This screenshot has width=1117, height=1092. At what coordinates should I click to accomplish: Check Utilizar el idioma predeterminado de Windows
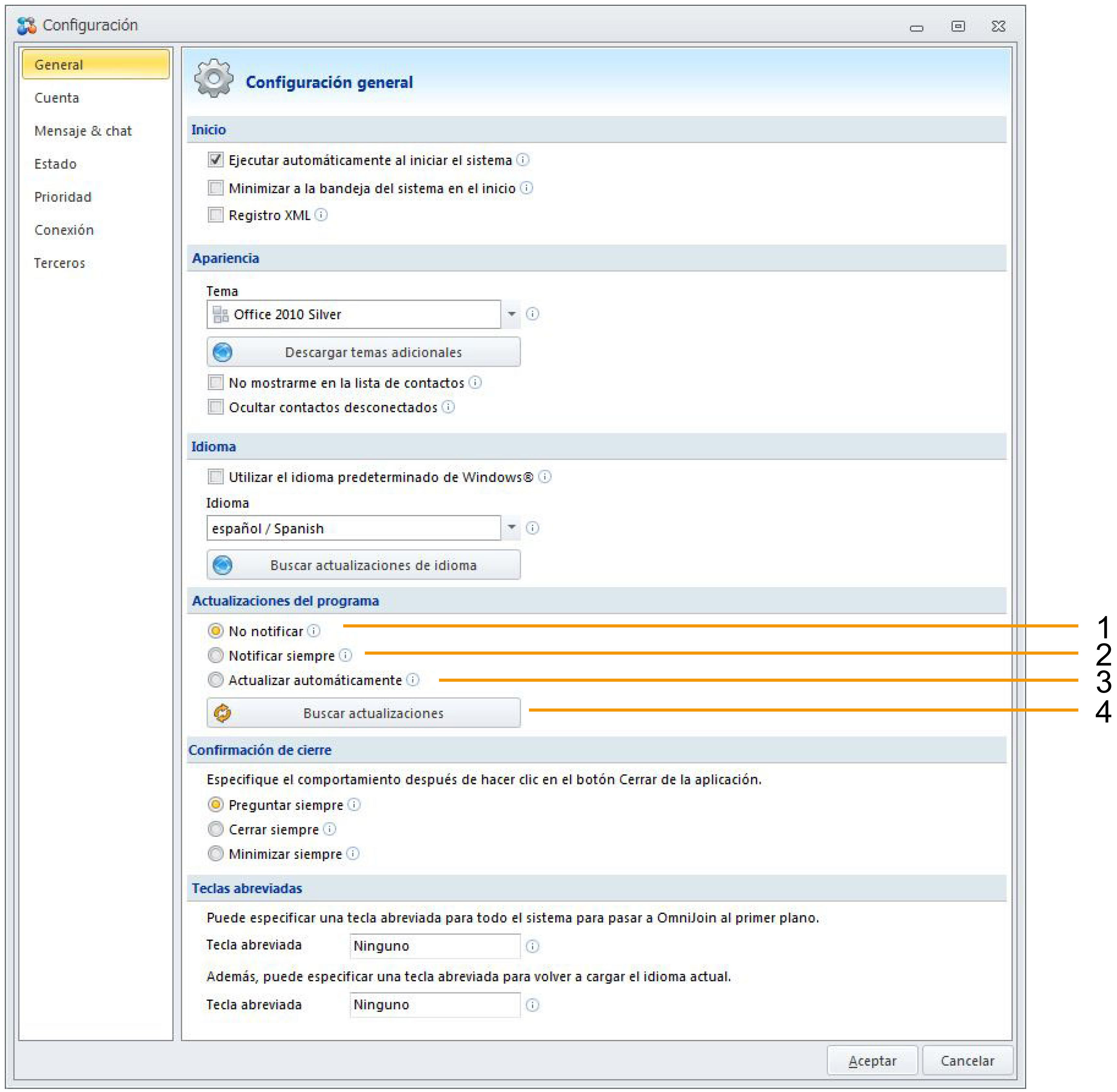click(x=216, y=477)
